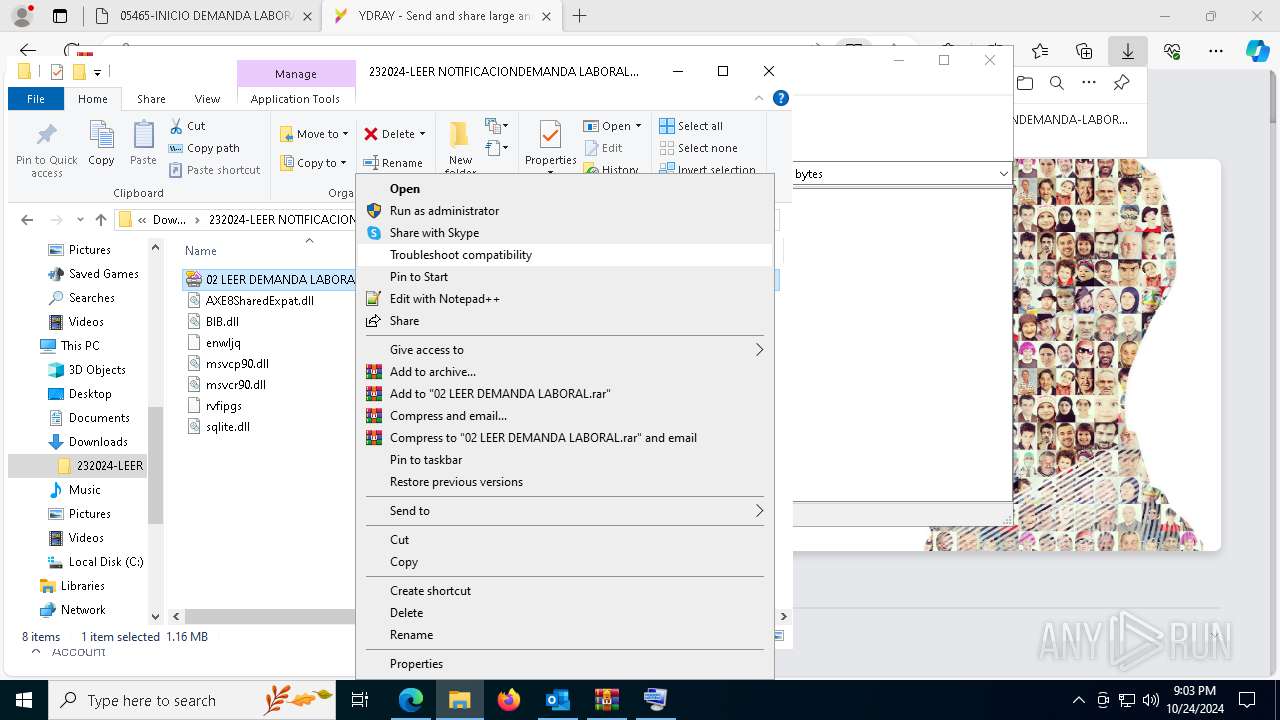The width and height of the screenshot is (1280, 720).
Task: Open Network in navigation pane
Action: click(83, 610)
